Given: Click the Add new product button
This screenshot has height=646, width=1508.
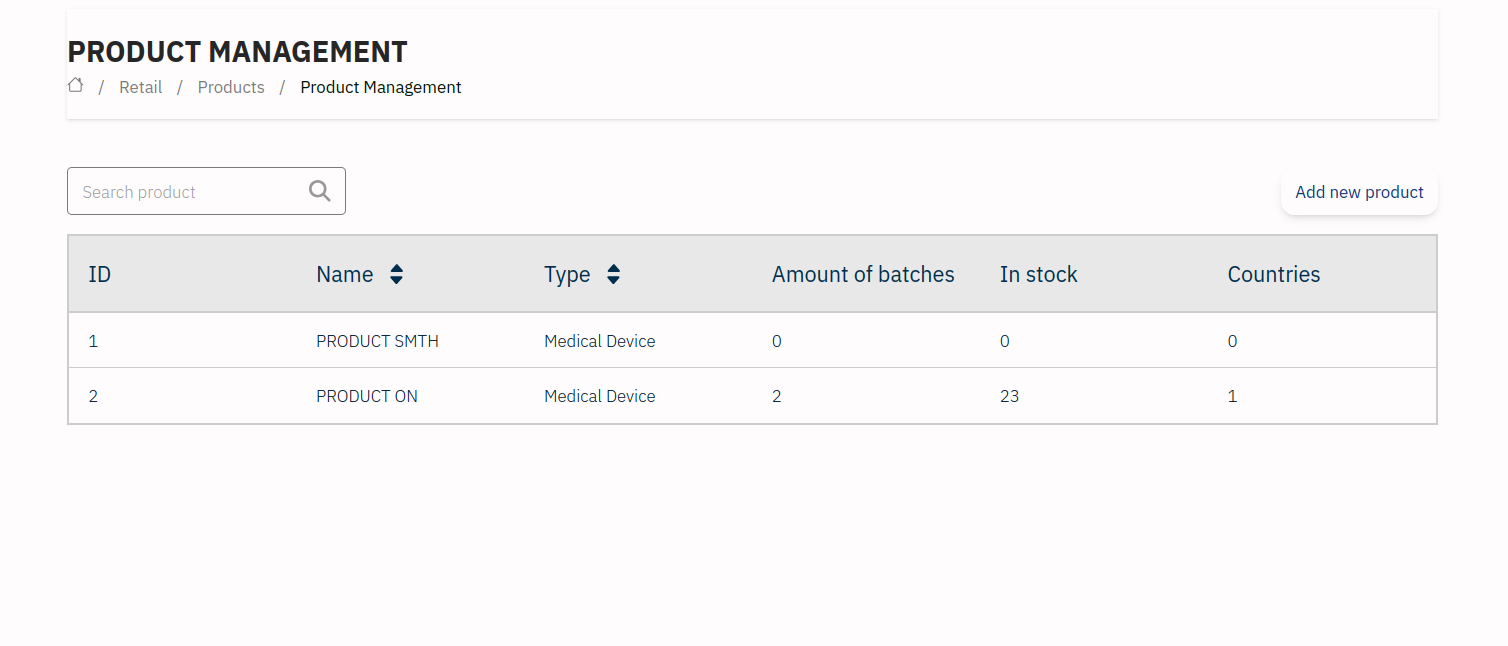Looking at the screenshot, I should click(x=1359, y=192).
